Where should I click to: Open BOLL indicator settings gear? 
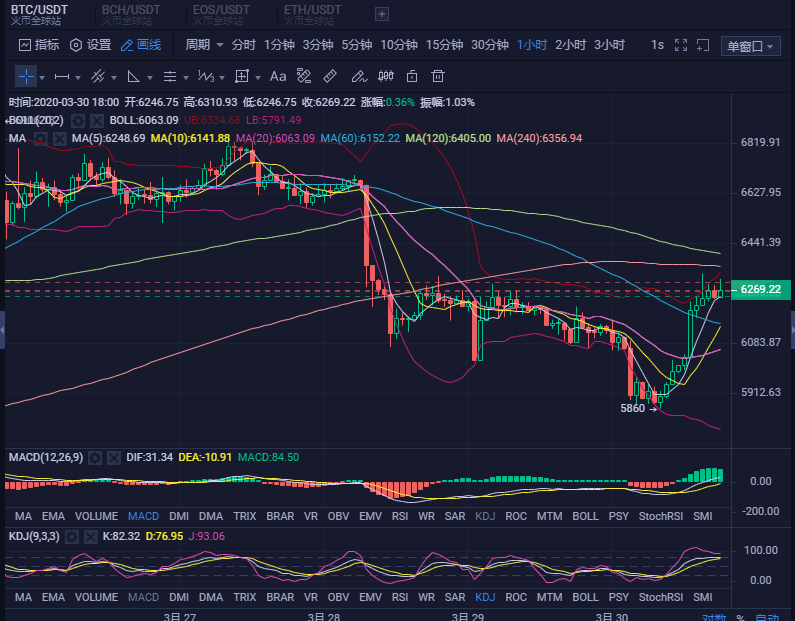click(78, 121)
